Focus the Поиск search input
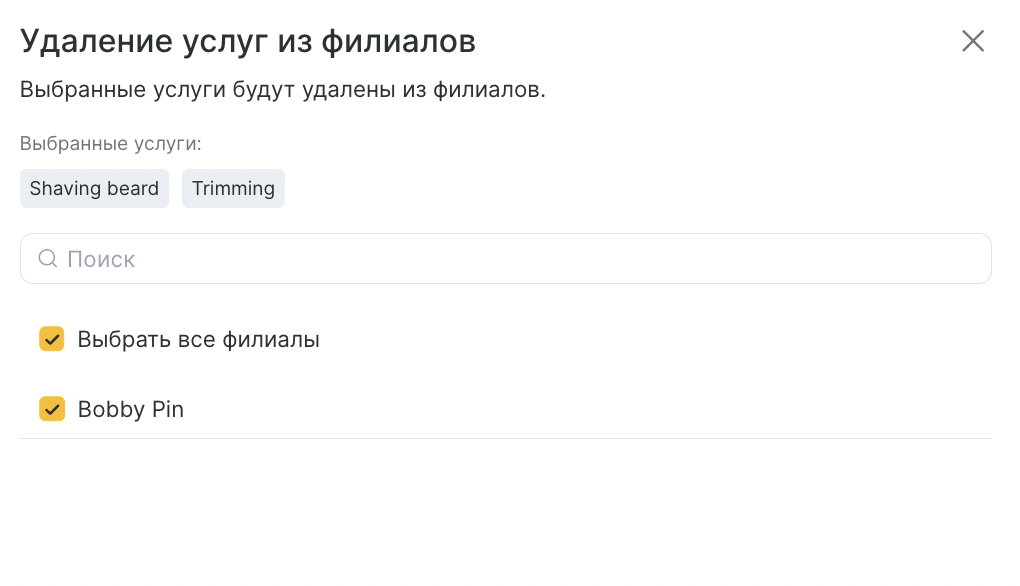This screenshot has height=586, width=1020. point(505,258)
